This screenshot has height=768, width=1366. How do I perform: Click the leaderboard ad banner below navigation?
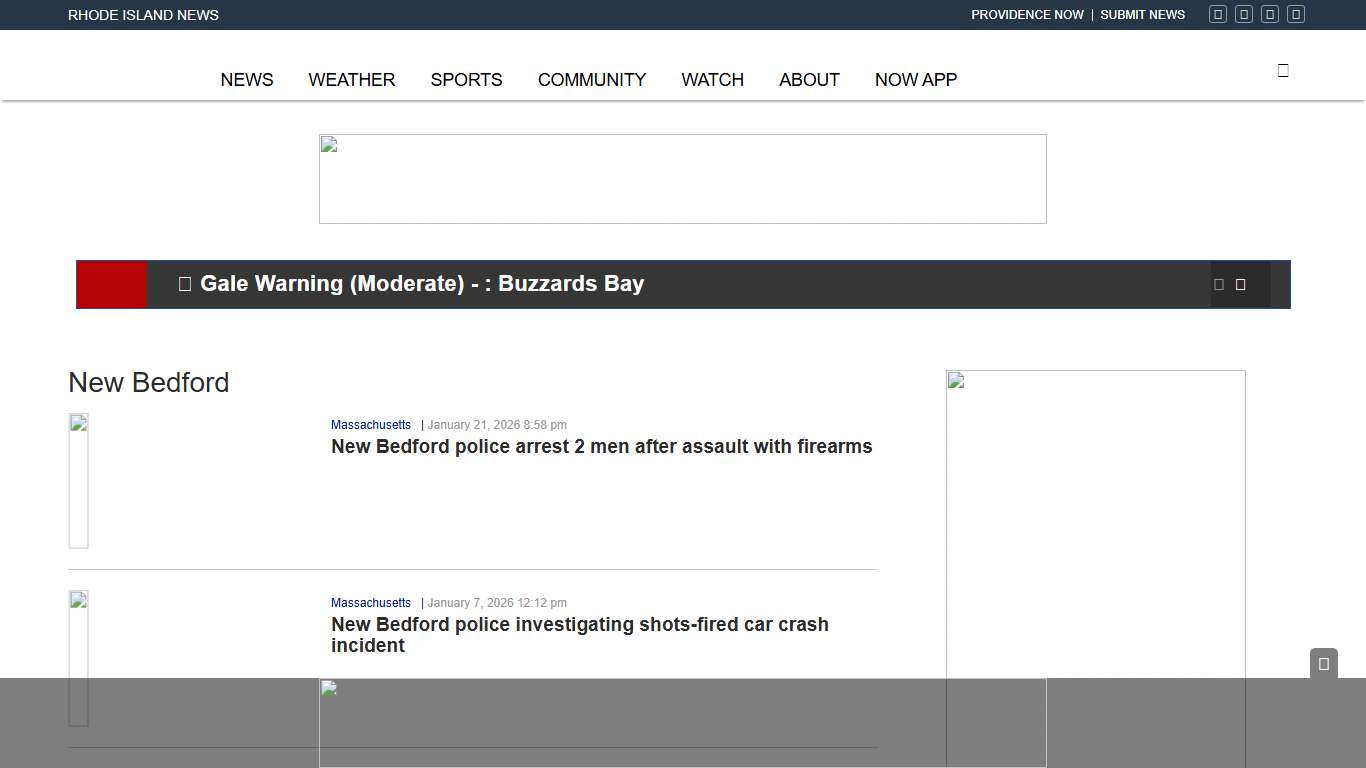click(x=682, y=179)
